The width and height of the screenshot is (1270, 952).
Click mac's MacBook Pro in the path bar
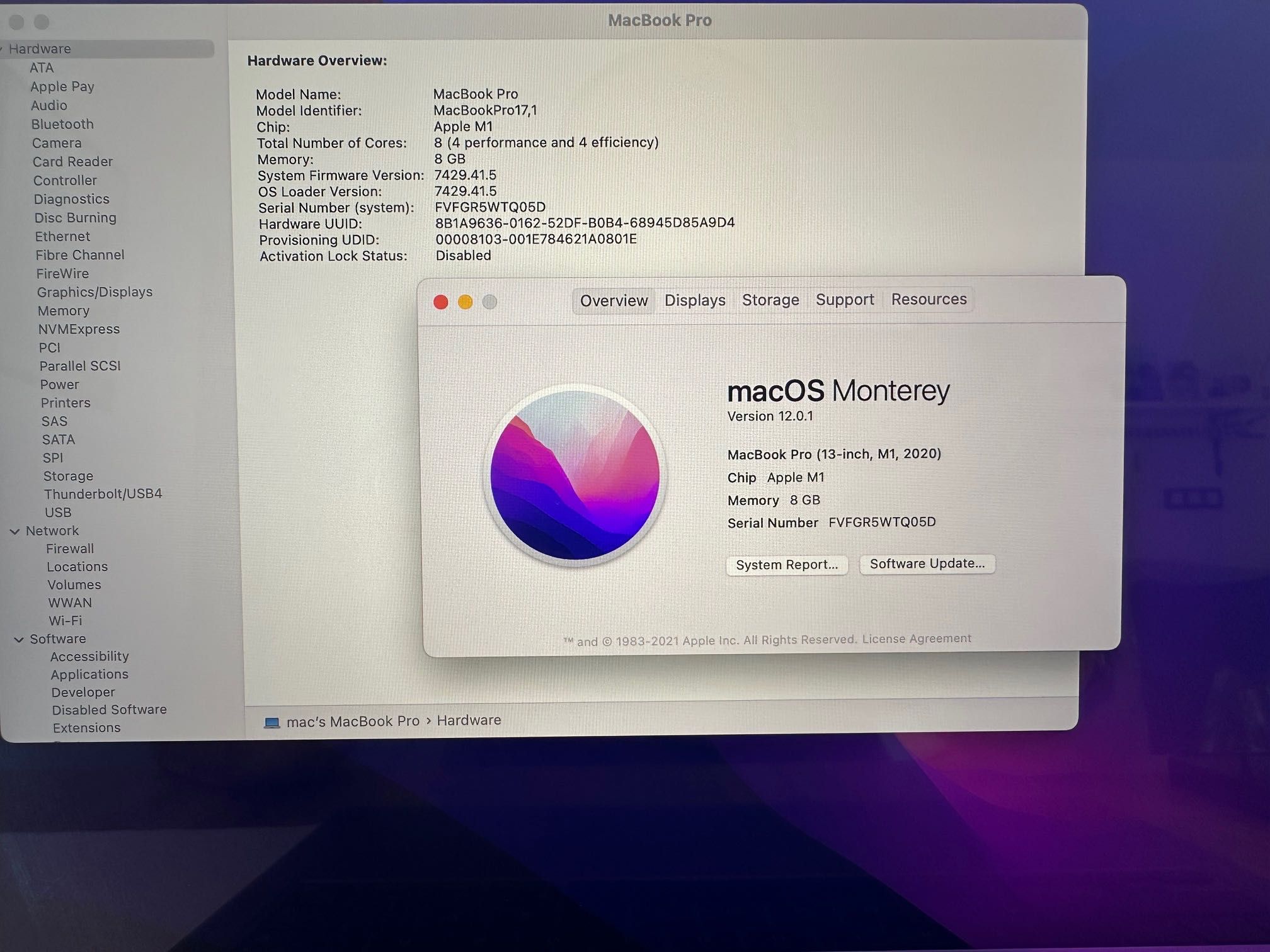coord(353,722)
